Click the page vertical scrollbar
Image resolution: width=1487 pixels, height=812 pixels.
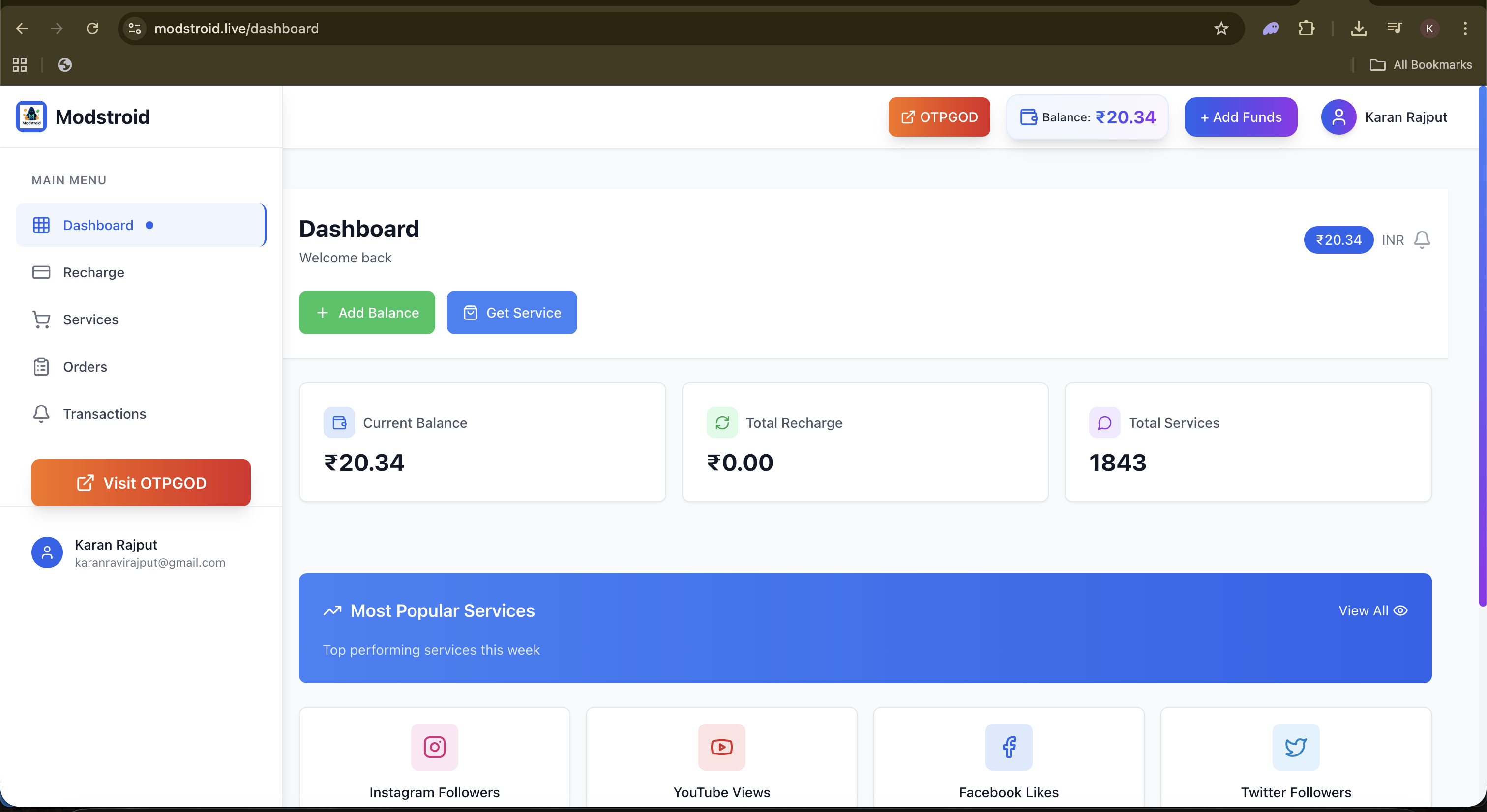(1483, 346)
